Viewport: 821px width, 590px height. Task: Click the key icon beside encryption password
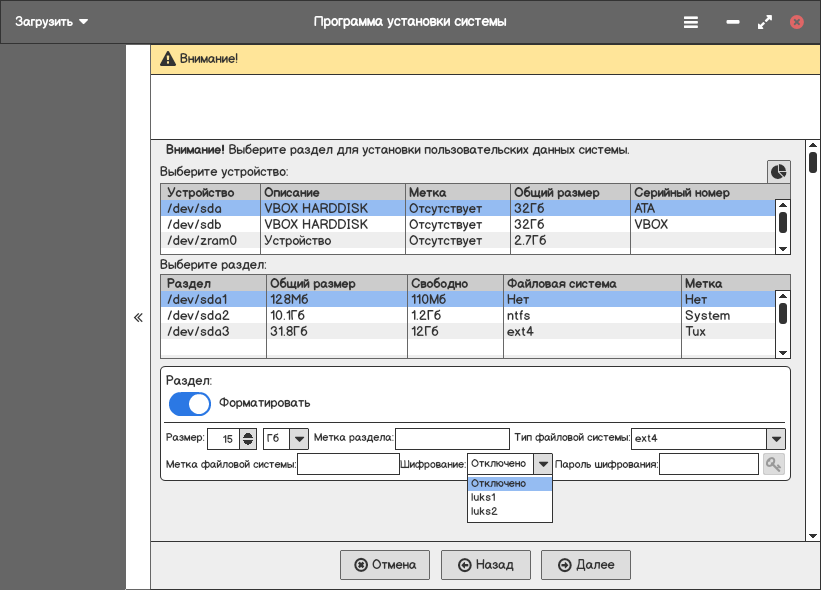[x=773, y=464]
